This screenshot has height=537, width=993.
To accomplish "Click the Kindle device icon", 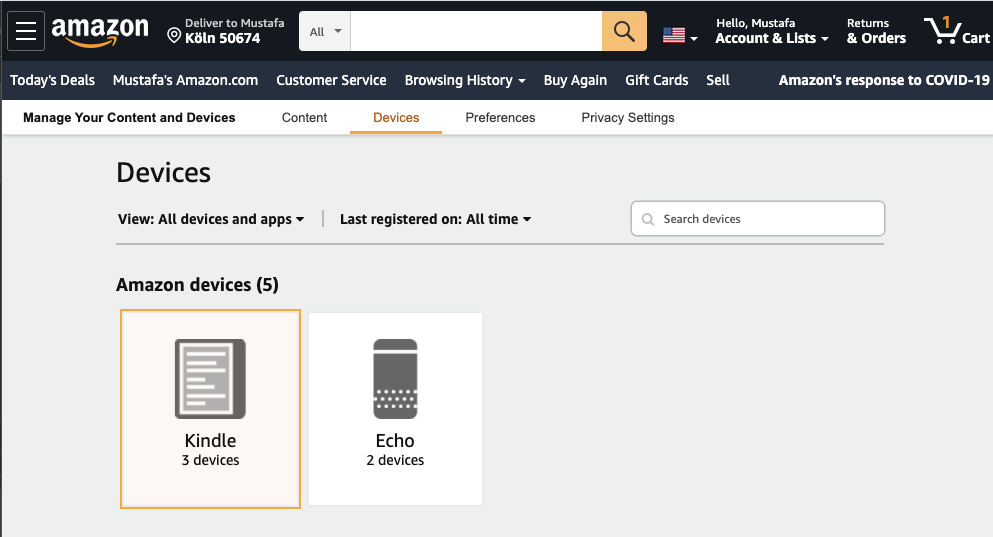I will (x=210, y=379).
